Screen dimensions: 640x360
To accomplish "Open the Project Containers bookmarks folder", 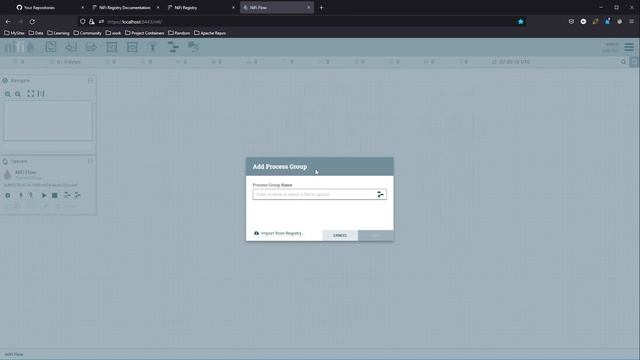I will click(x=144, y=33).
